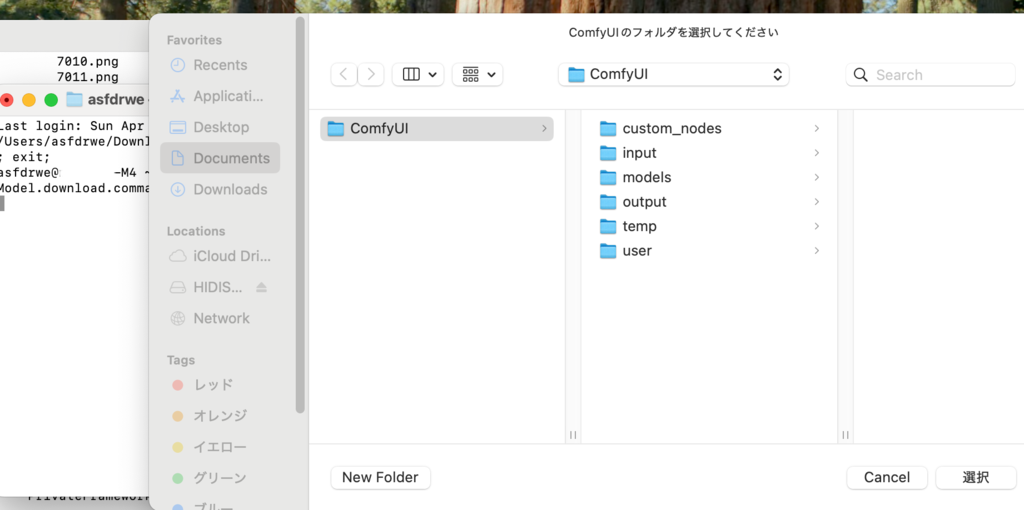Go back with the left chevron button
Viewport: 1024px width, 510px height.
344,74
